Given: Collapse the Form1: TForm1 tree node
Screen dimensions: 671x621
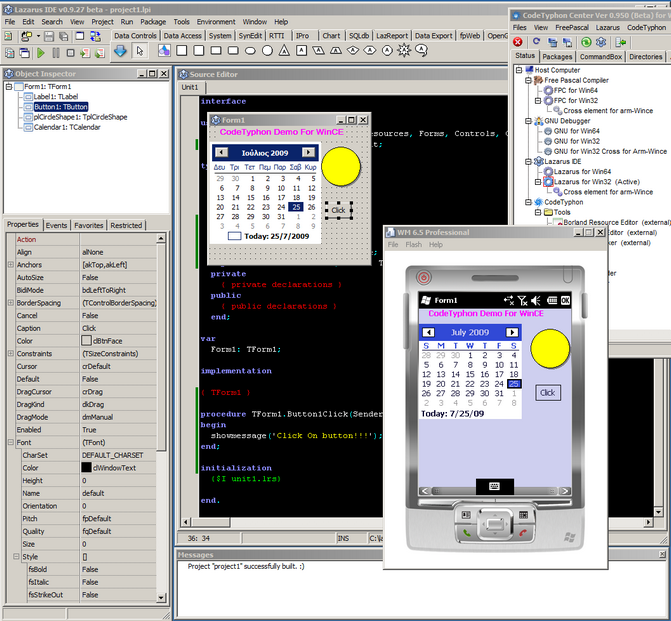Looking at the screenshot, I should (x=9, y=86).
